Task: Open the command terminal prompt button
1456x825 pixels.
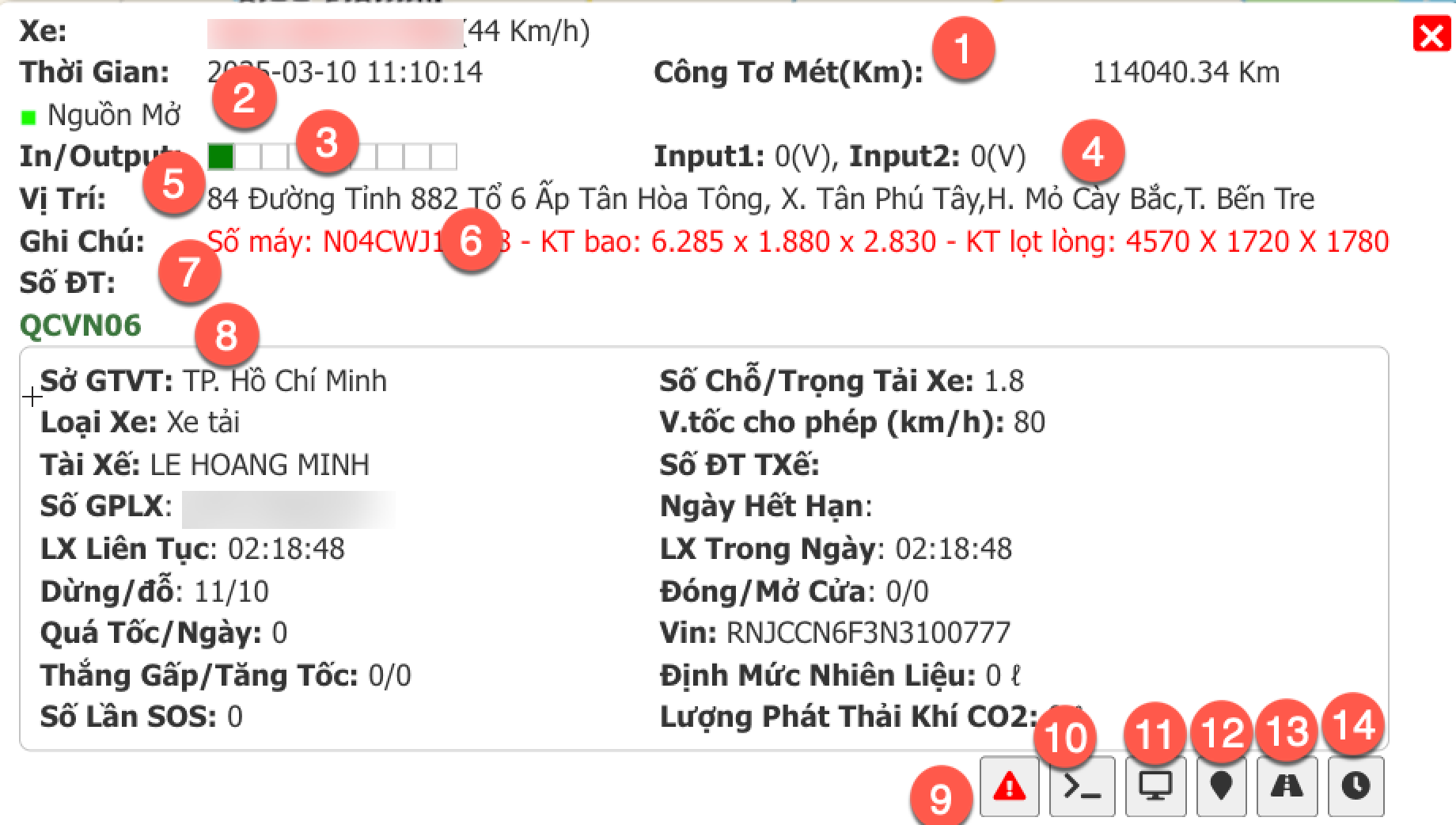Action: (x=1082, y=786)
